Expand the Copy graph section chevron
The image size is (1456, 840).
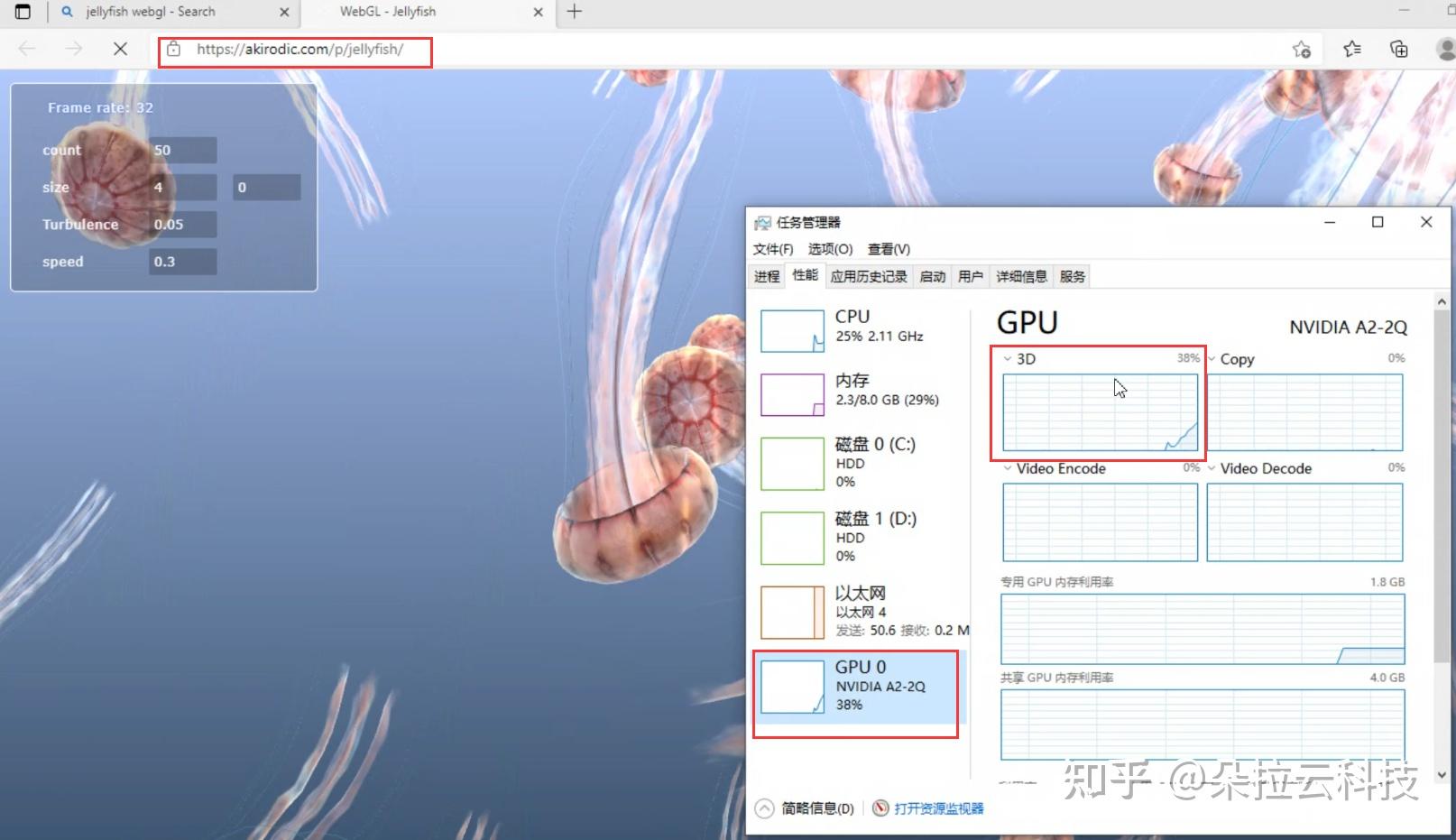(1212, 358)
